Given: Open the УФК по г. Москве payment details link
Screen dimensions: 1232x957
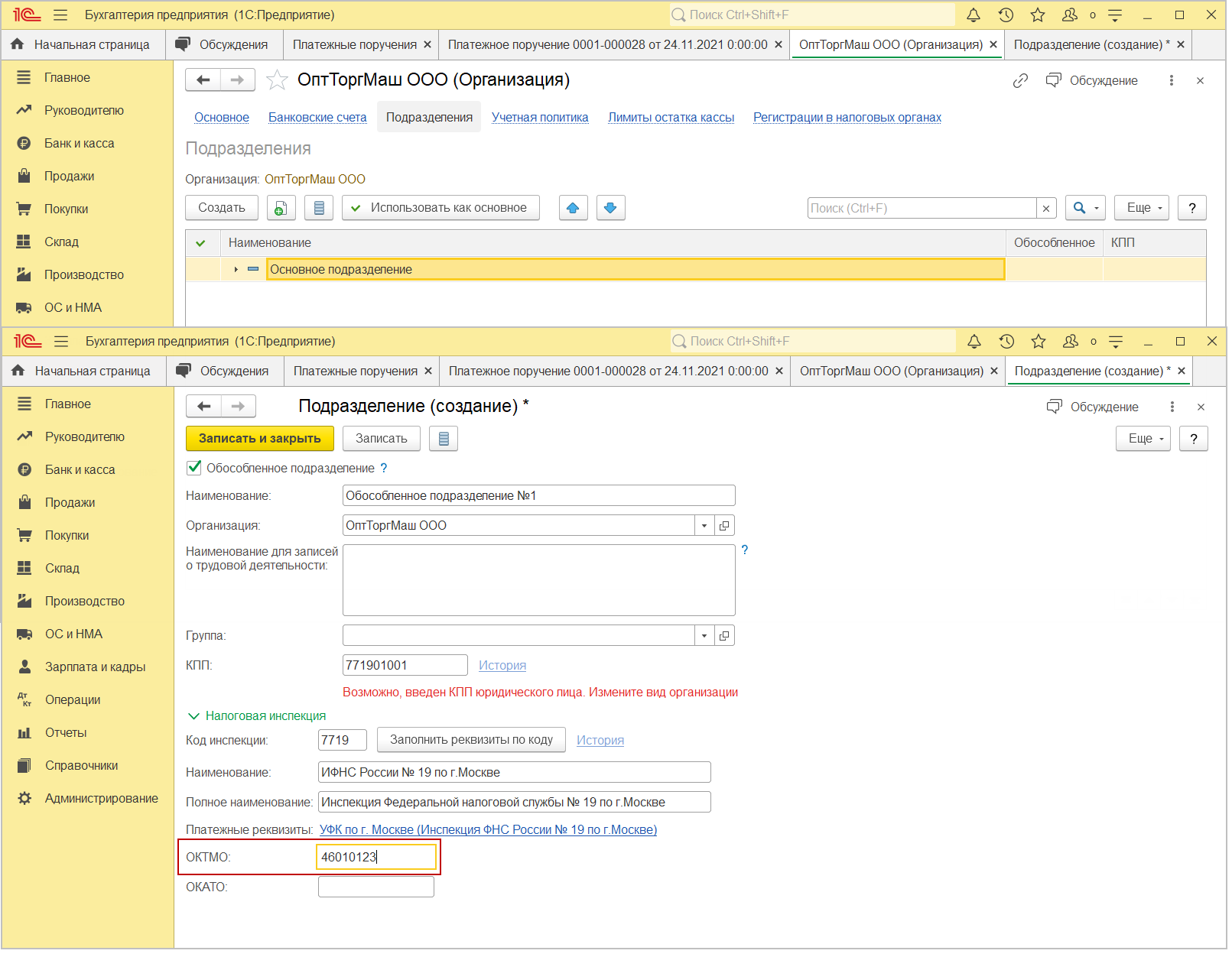Looking at the screenshot, I should coord(488,829).
